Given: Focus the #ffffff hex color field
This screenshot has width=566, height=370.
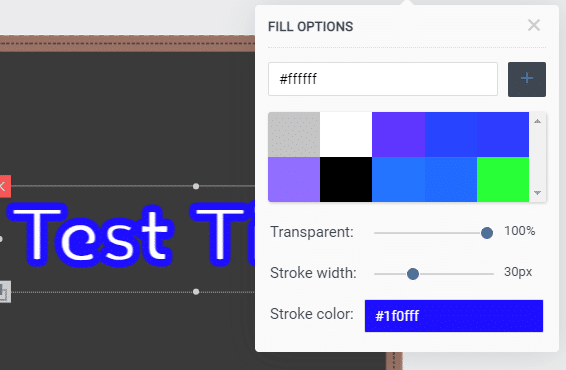Looking at the screenshot, I should (x=383, y=79).
